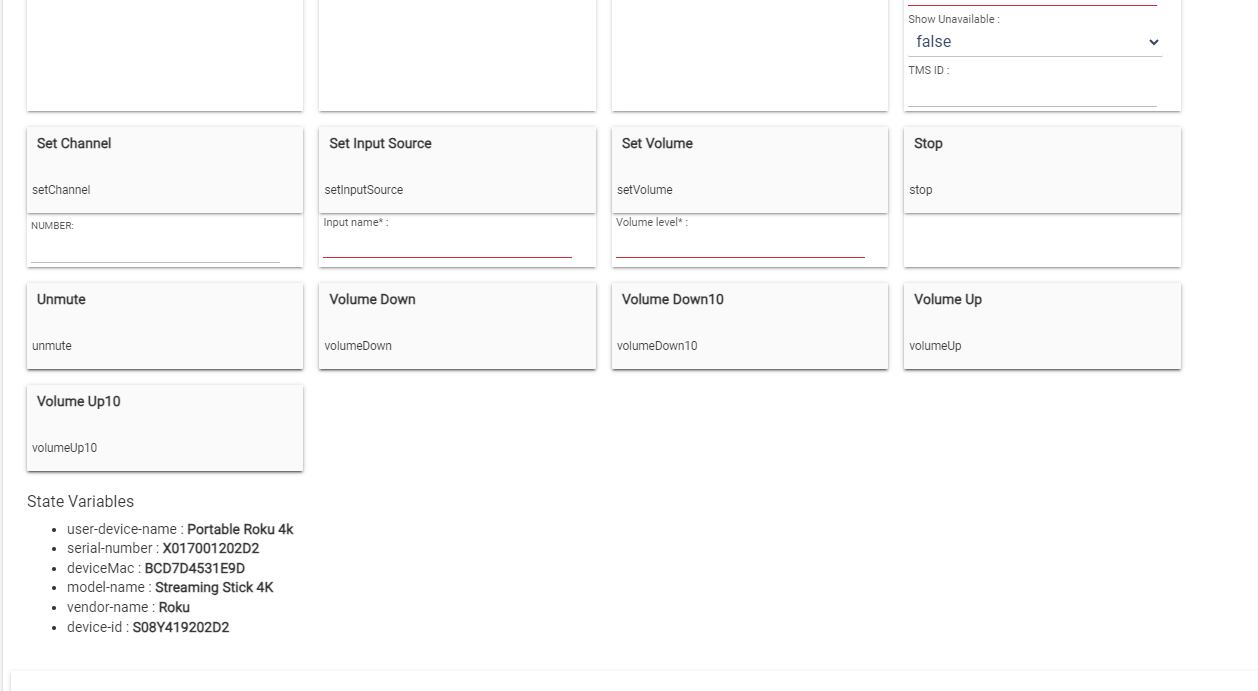Trigger the Unmute command
This screenshot has height=691, width=1258.
[x=164, y=325]
